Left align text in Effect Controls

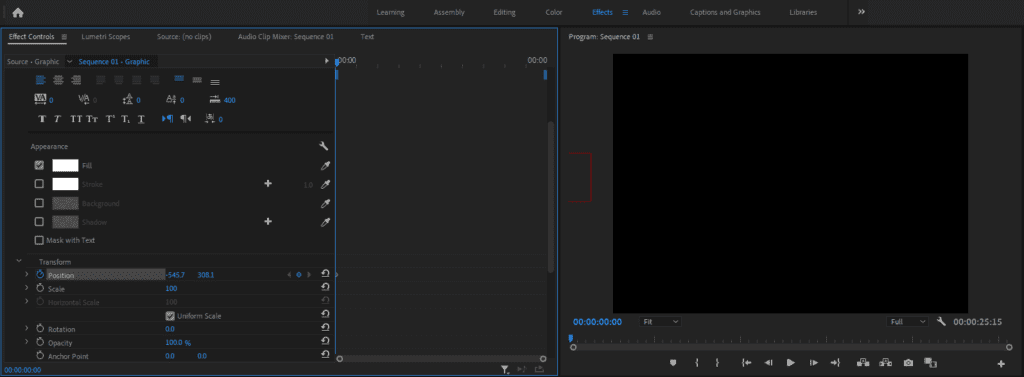(40, 80)
